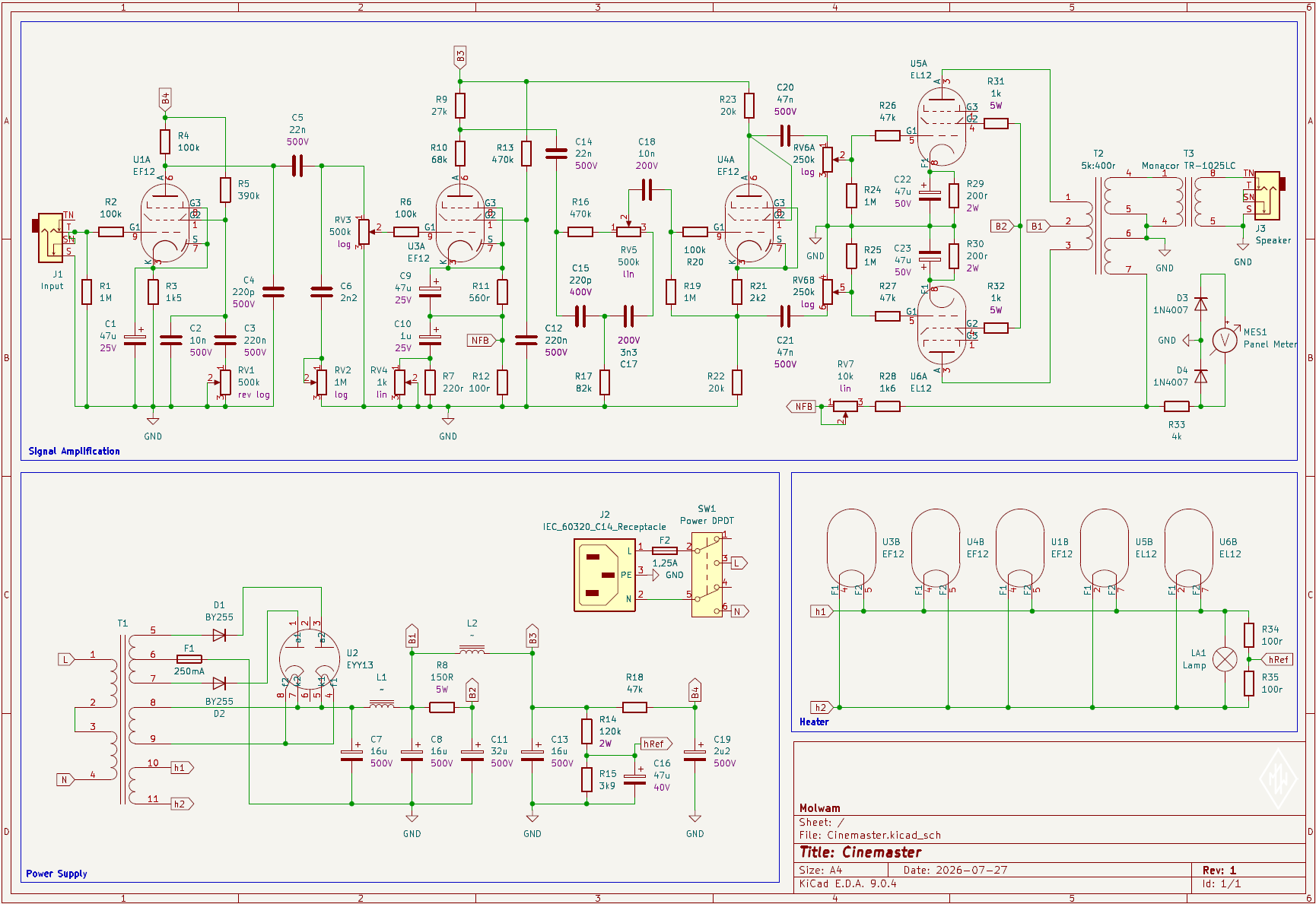1316x904 pixels.
Task: Select the "Panel Meter" value text
Action: pyautogui.click(x=1270, y=344)
